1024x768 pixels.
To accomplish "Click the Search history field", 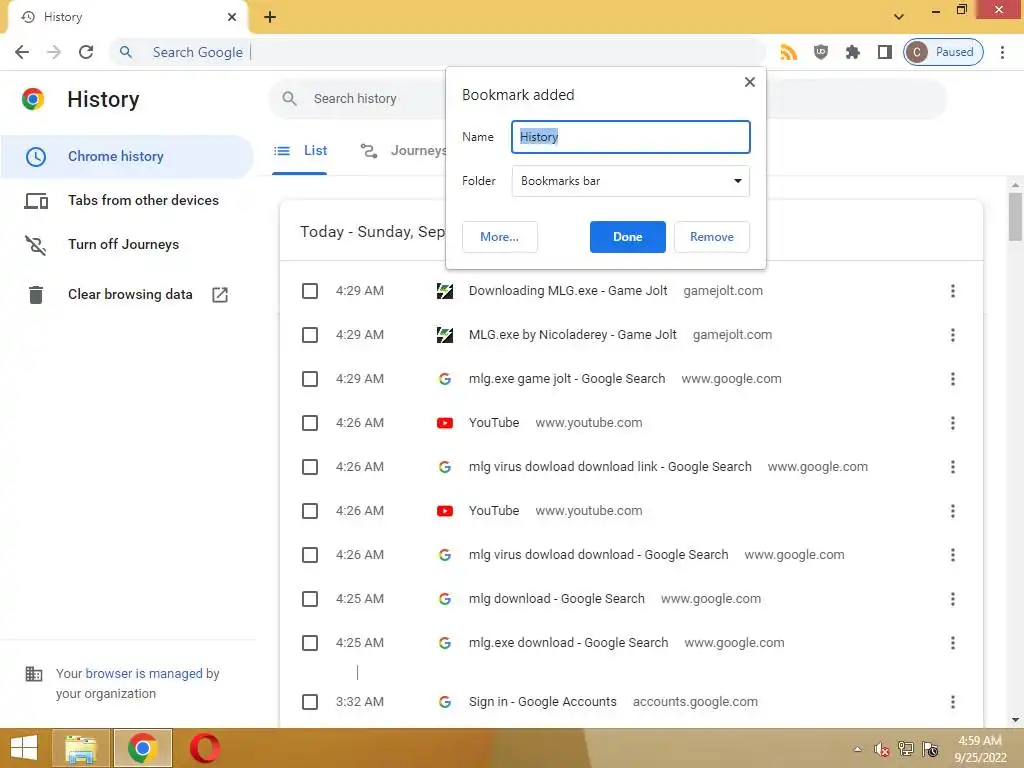I will coord(357,99).
